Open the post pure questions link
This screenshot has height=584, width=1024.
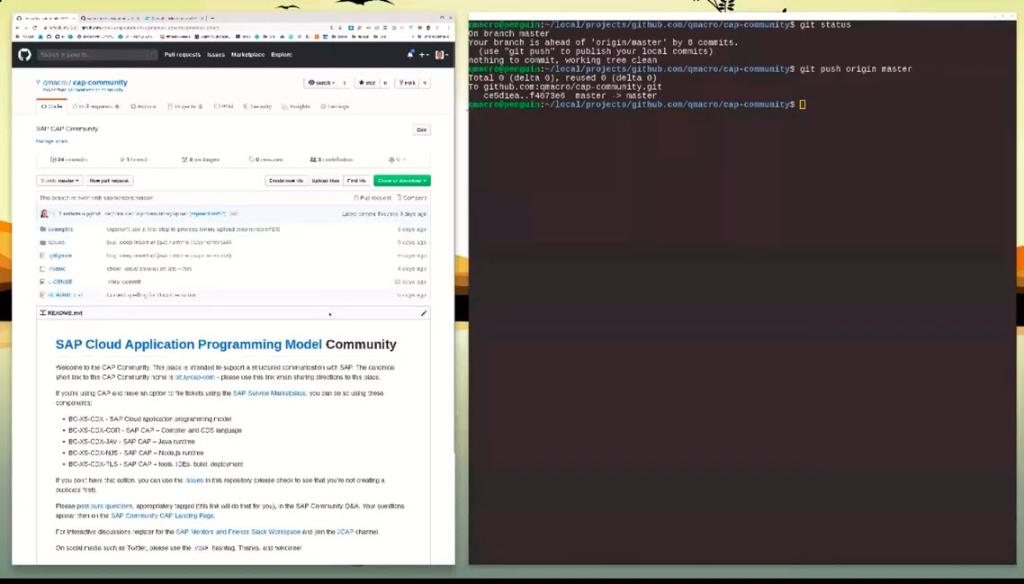104,506
